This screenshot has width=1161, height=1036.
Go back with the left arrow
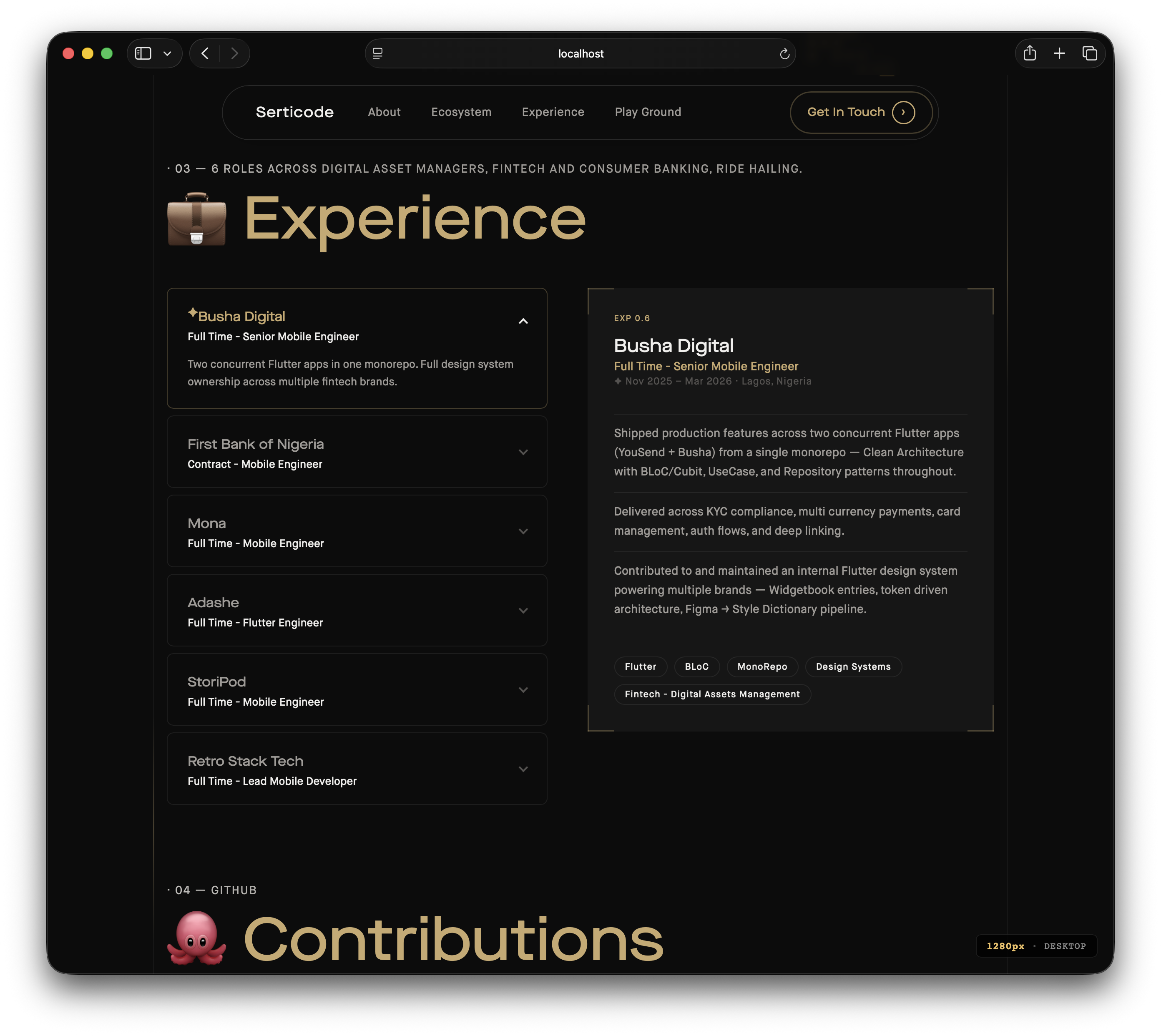205,53
